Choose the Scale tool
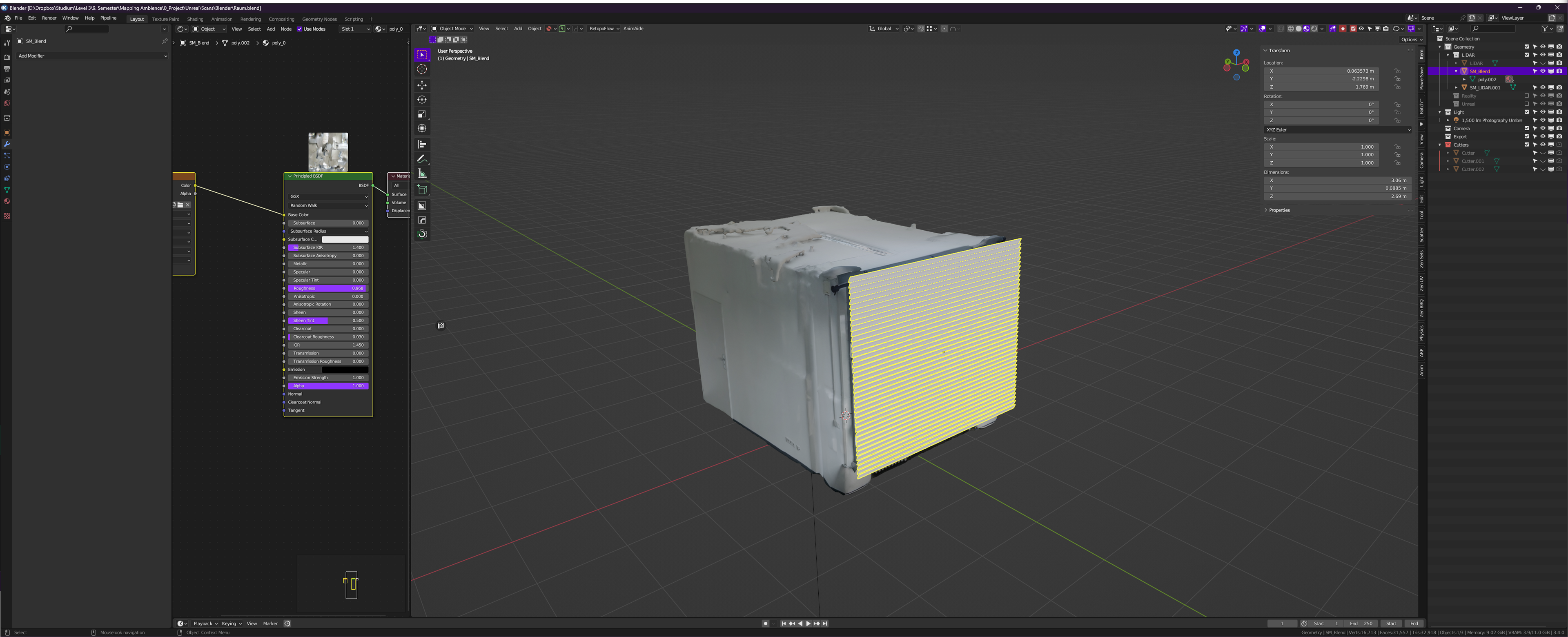This screenshot has width=1568, height=637. 422,114
